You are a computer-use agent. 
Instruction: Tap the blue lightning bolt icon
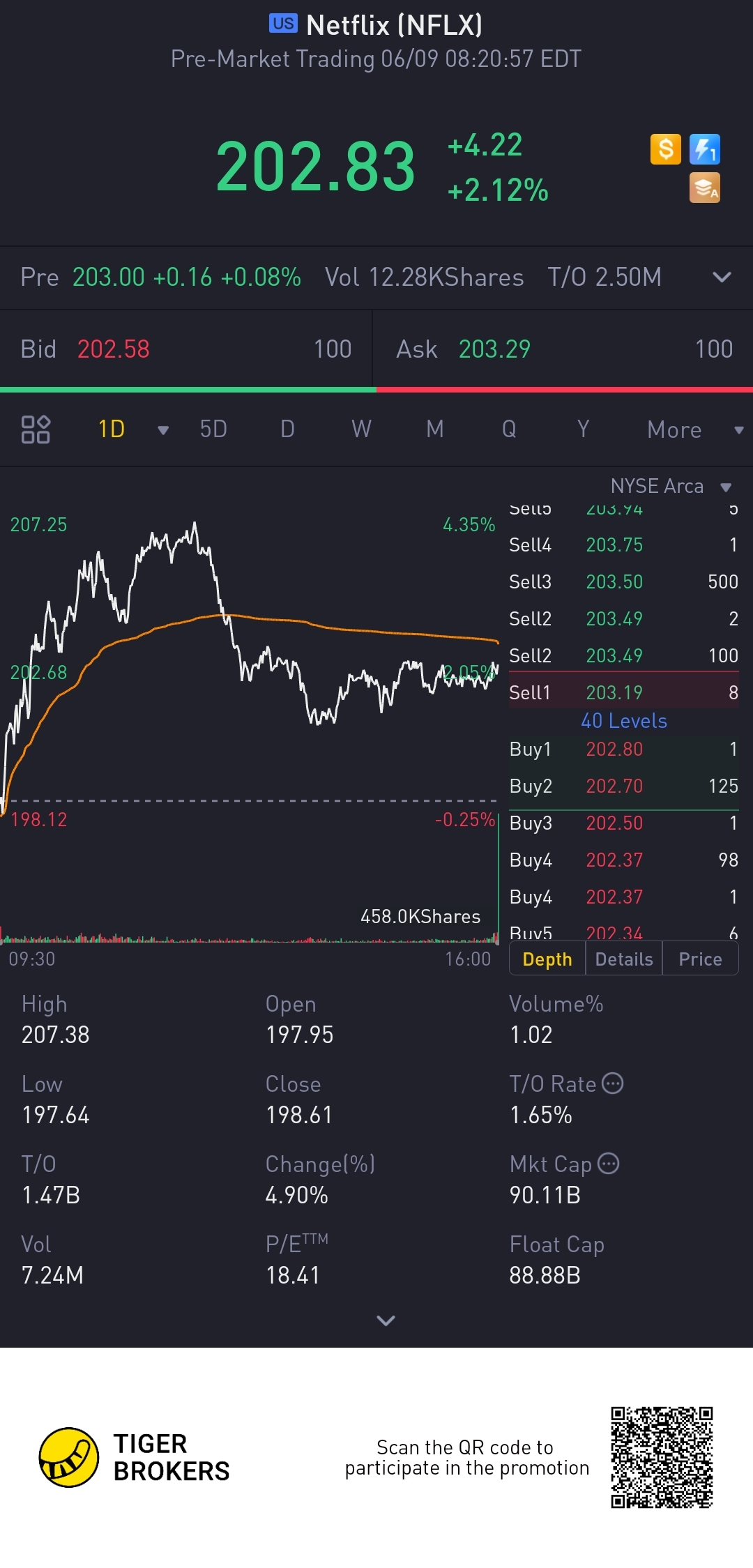pos(704,149)
